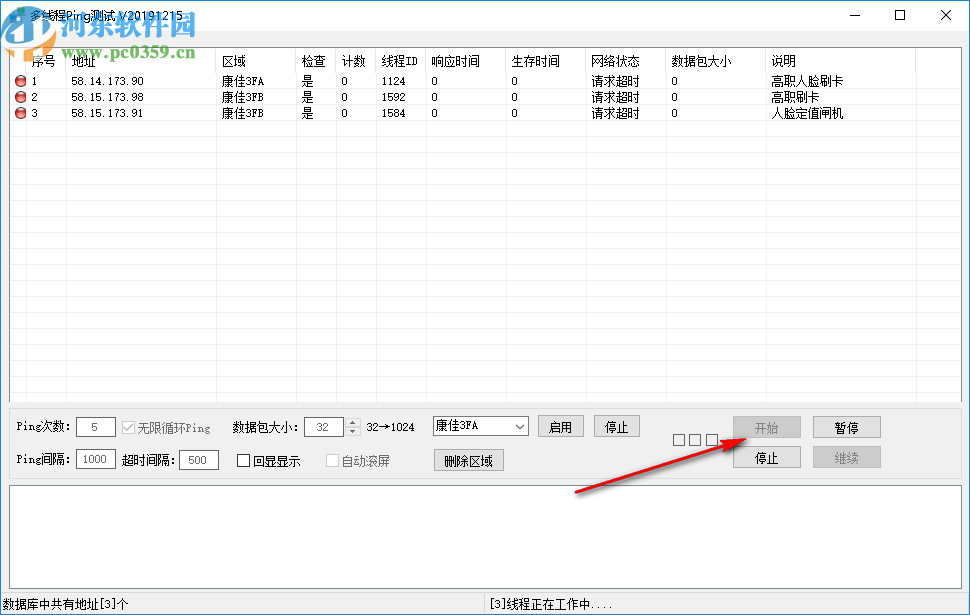Image resolution: width=970 pixels, height=615 pixels.
Task: Minimize the Ping test window
Action: coord(855,15)
